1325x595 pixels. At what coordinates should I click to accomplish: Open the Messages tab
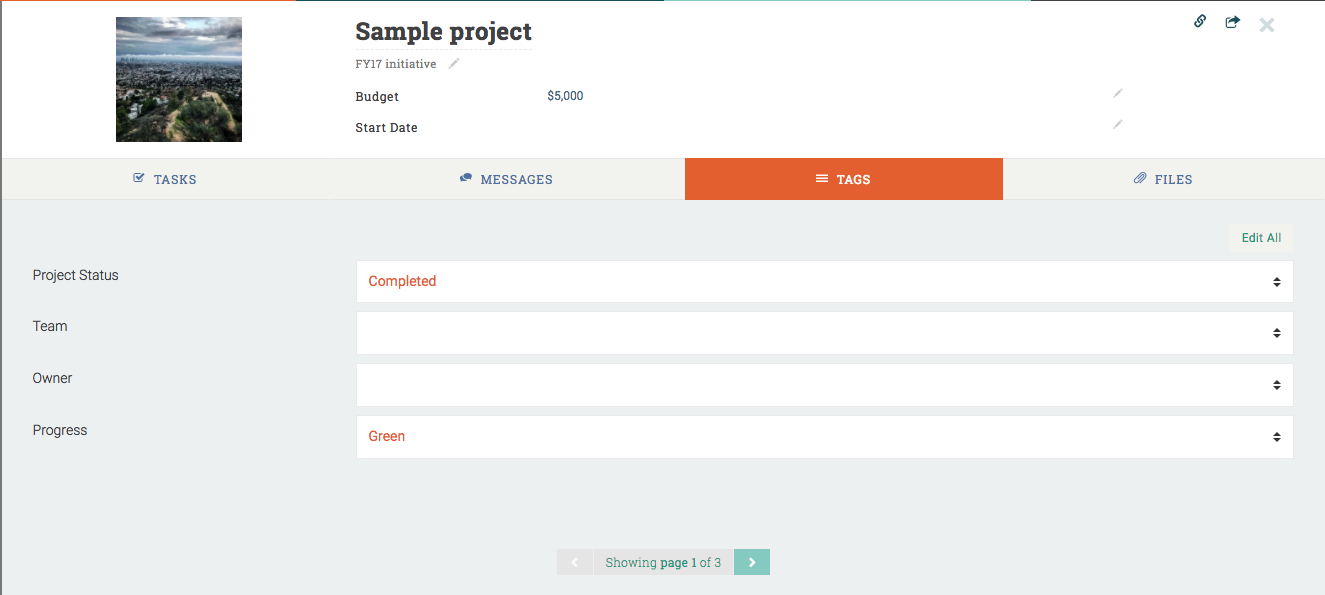[x=507, y=180]
